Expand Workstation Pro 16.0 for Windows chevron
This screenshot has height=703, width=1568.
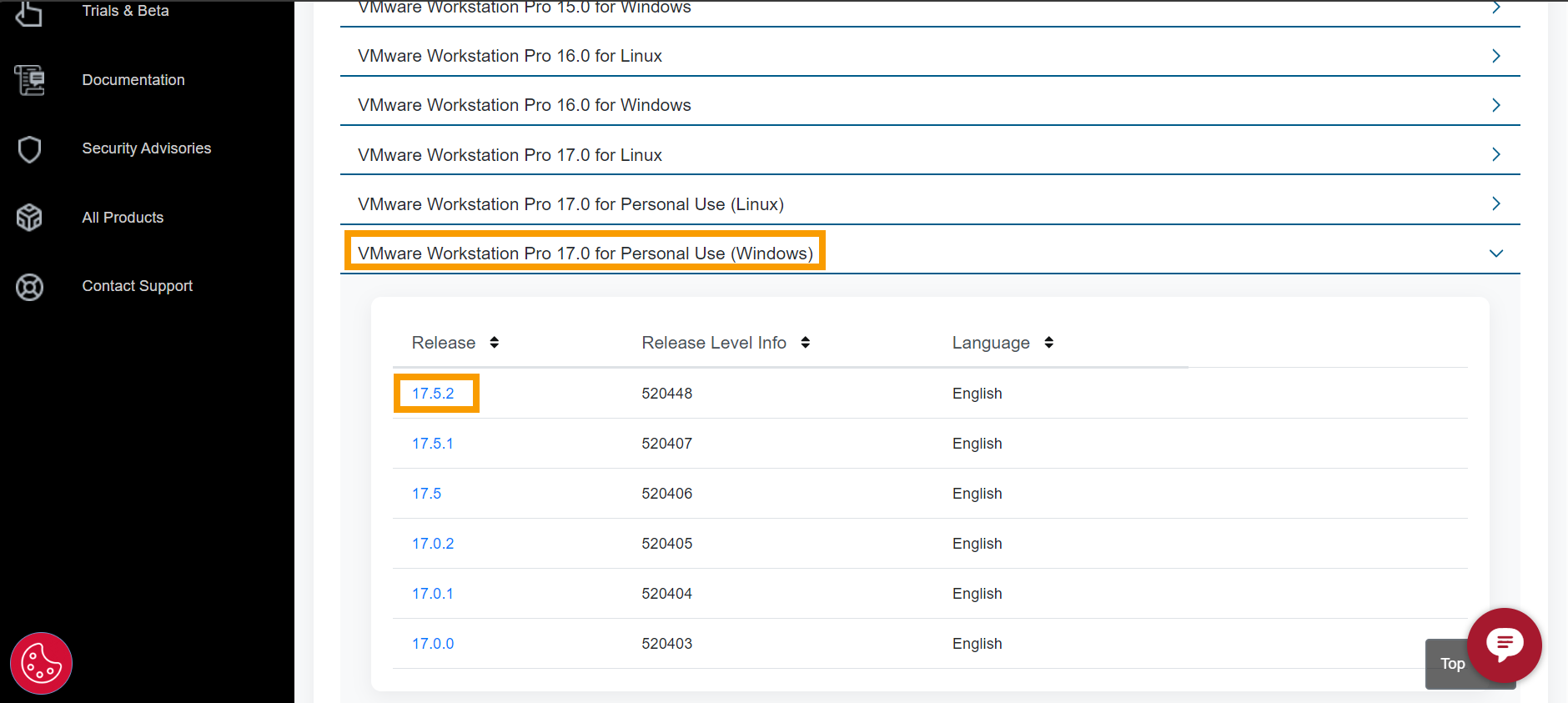(x=1496, y=105)
